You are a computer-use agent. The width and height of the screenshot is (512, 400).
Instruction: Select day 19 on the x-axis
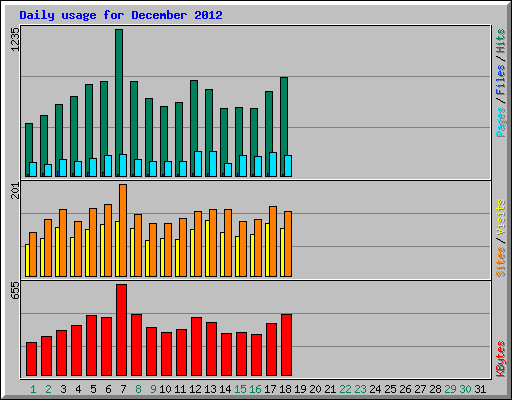tap(300, 389)
